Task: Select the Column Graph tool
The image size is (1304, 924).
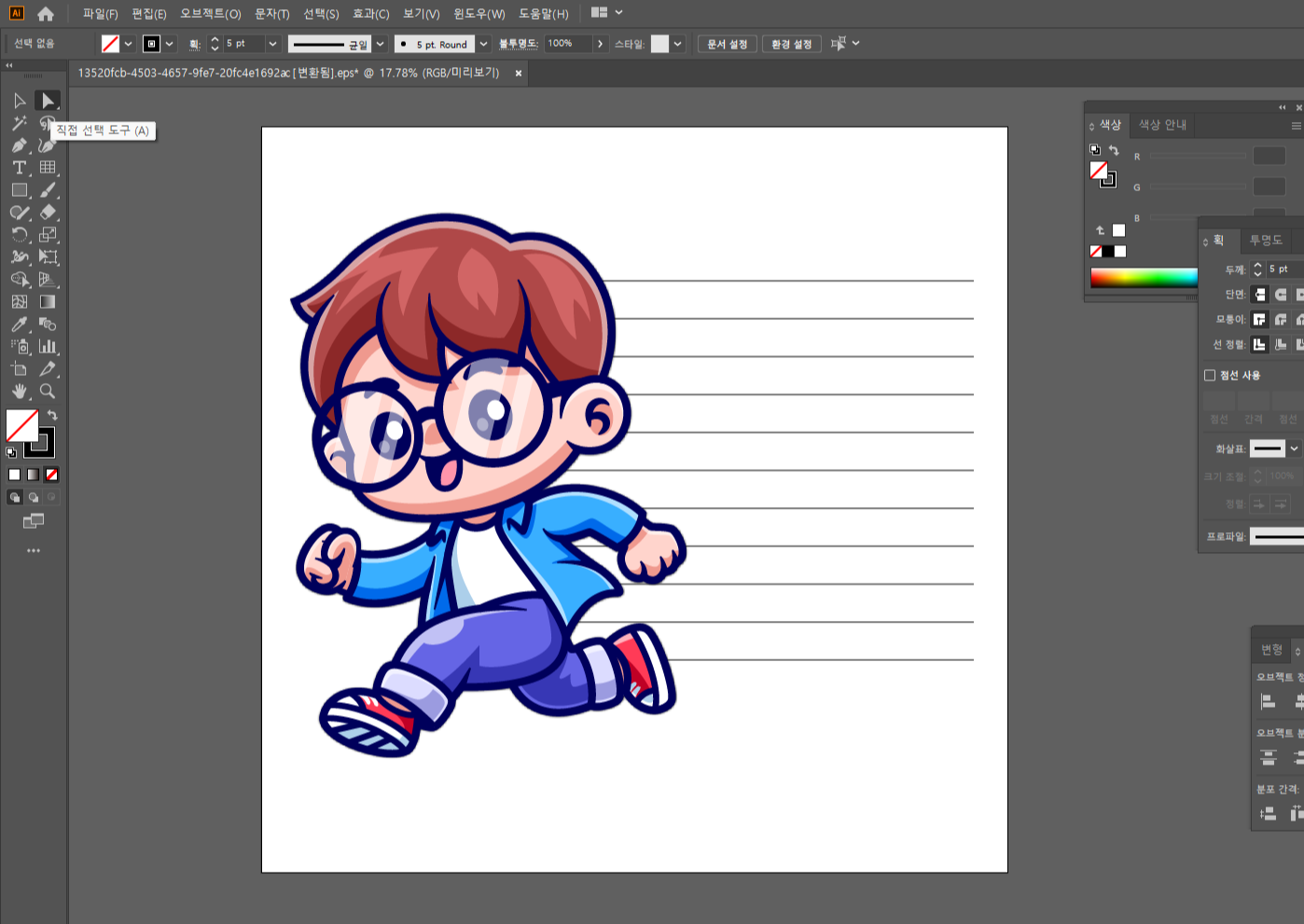Action: (x=48, y=347)
